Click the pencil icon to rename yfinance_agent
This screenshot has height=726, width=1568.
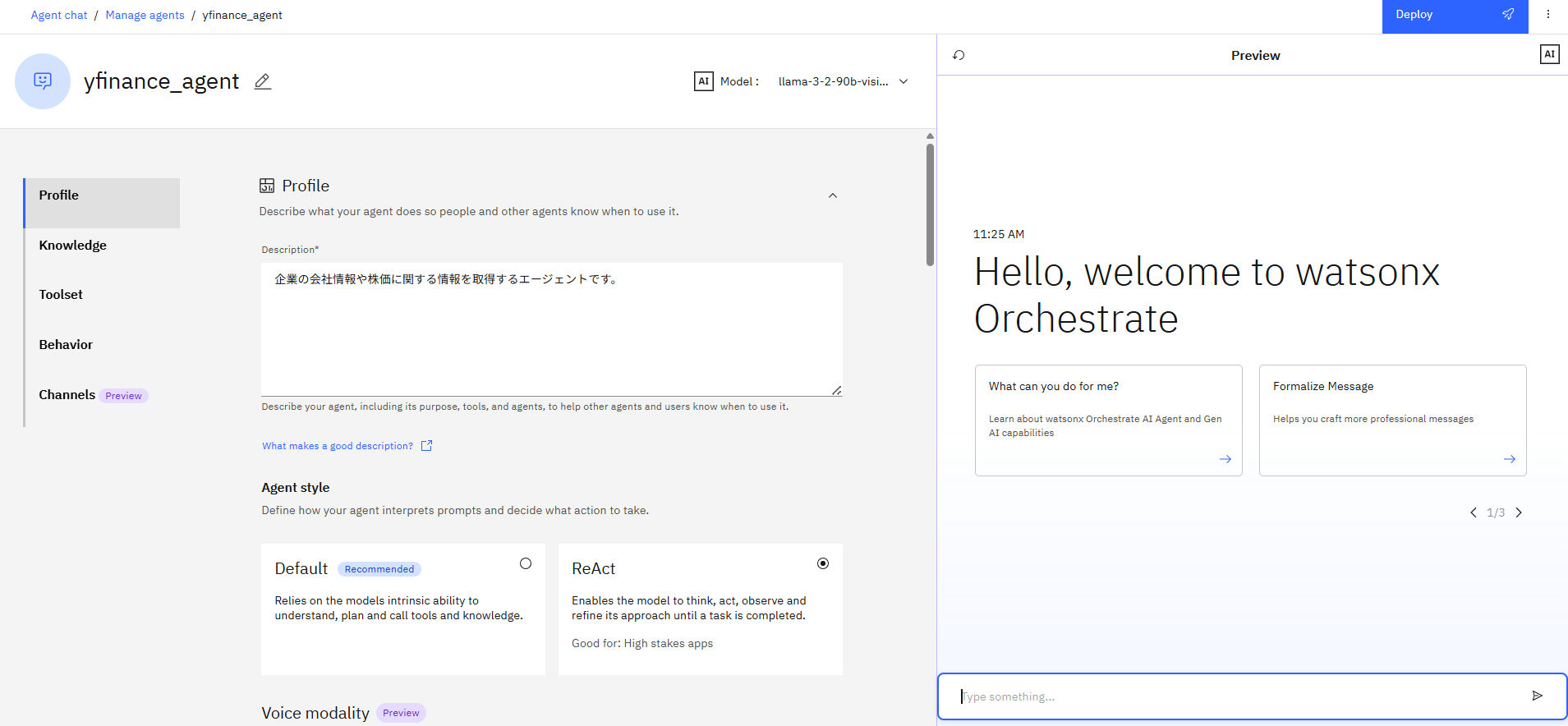pos(262,81)
